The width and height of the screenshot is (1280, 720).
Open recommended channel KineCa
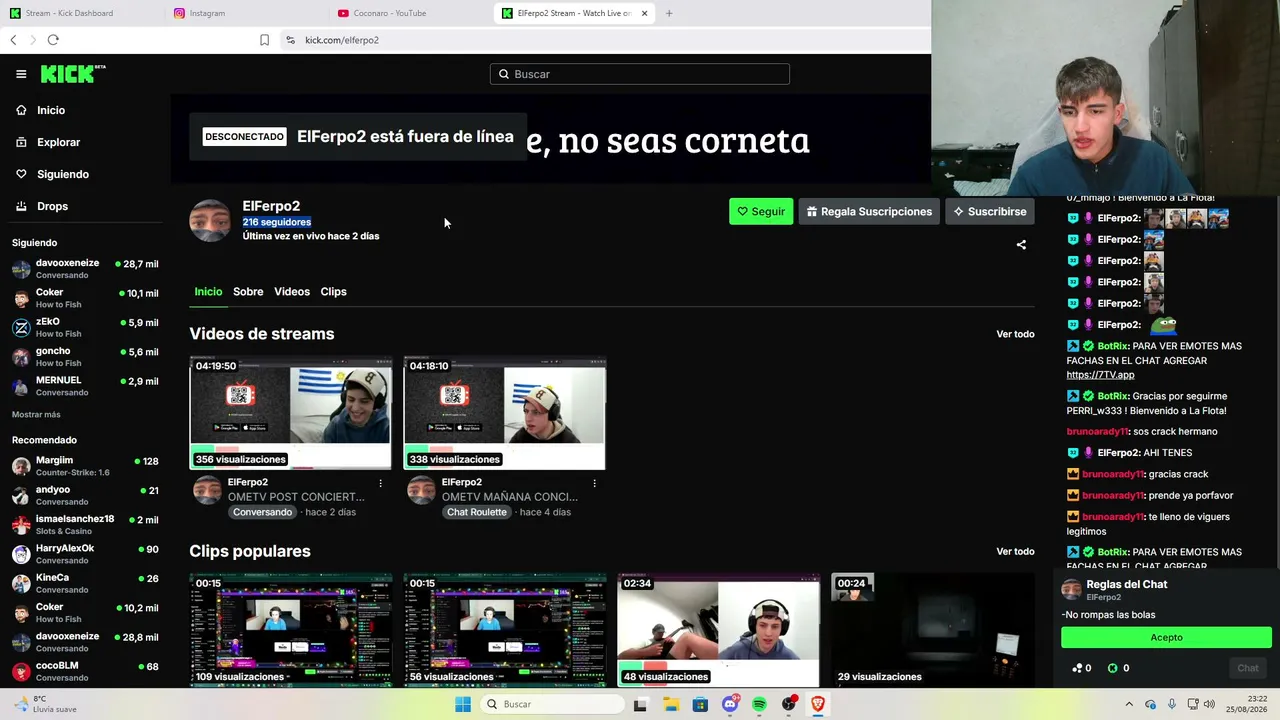(85, 583)
